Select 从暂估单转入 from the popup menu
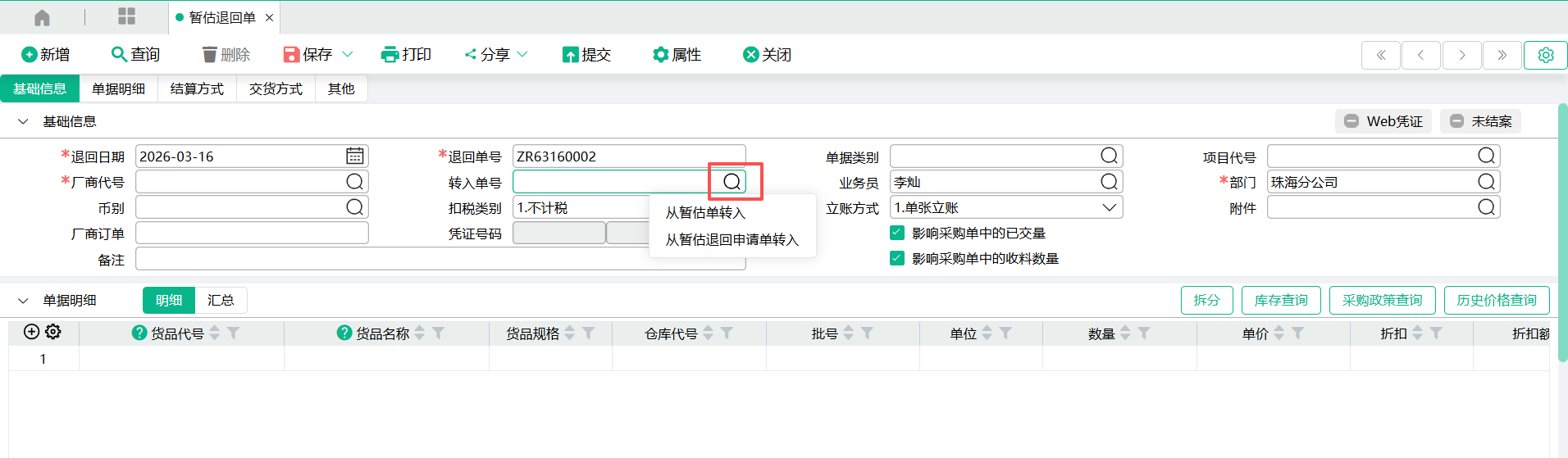The width and height of the screenshot is (1568, 458). (705, 213)
